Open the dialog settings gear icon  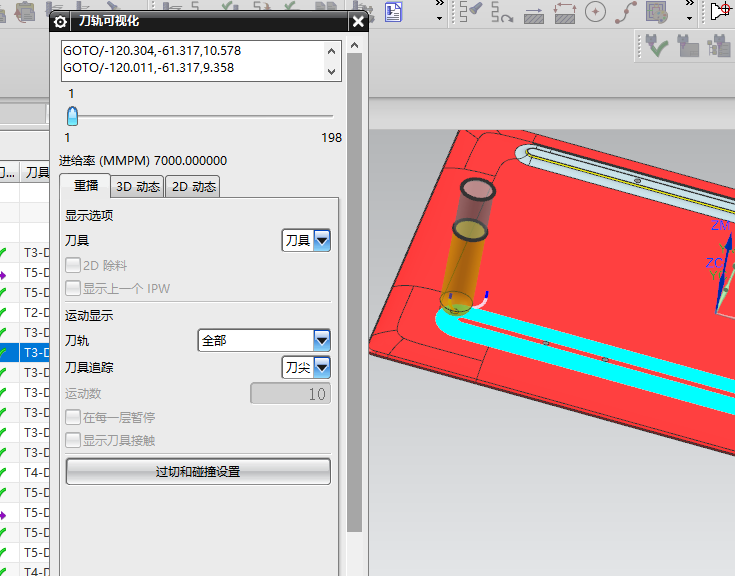click(x=60, y=22)
